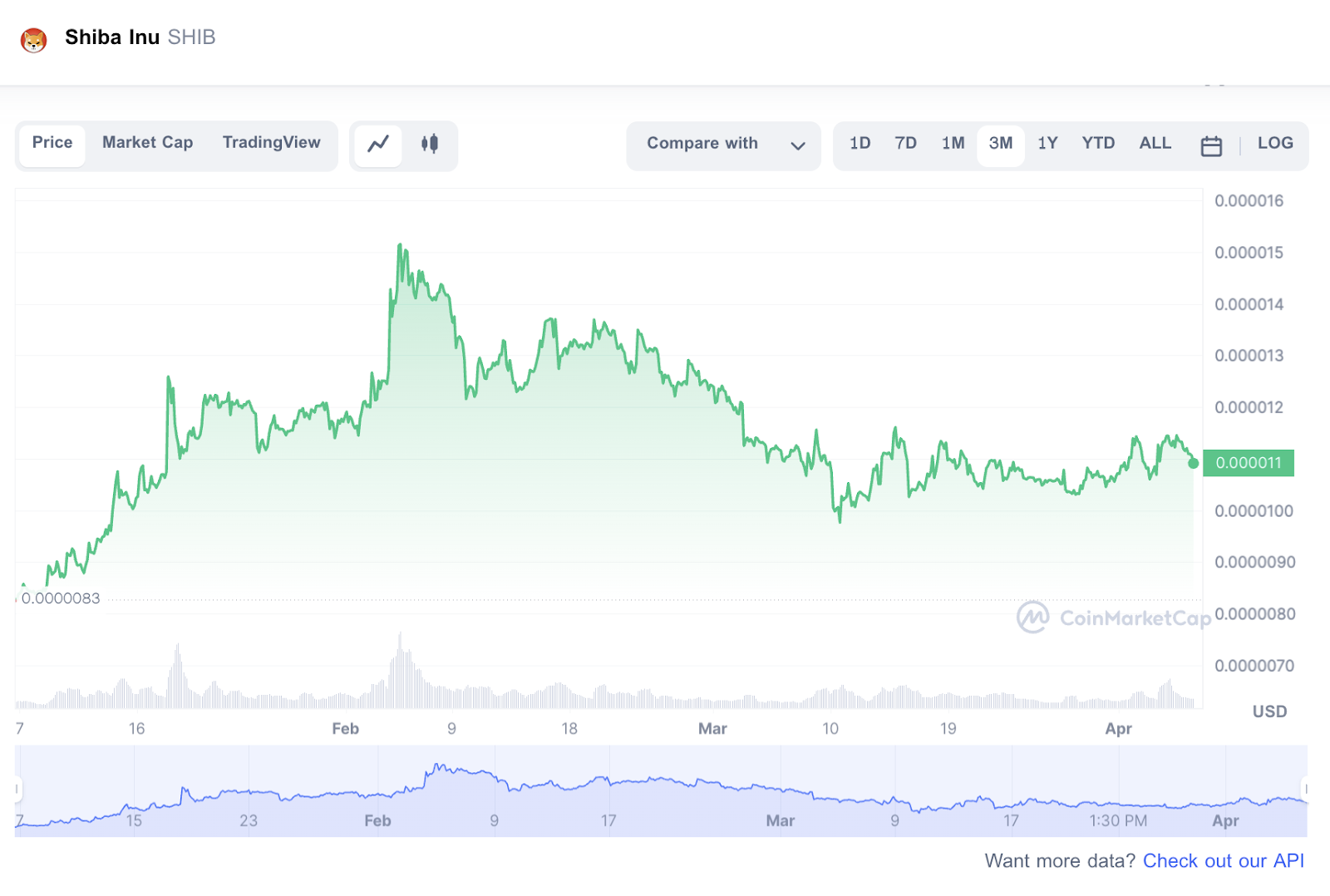
Task: Click the current price marker dot
Action: [x=1194, y=463]
